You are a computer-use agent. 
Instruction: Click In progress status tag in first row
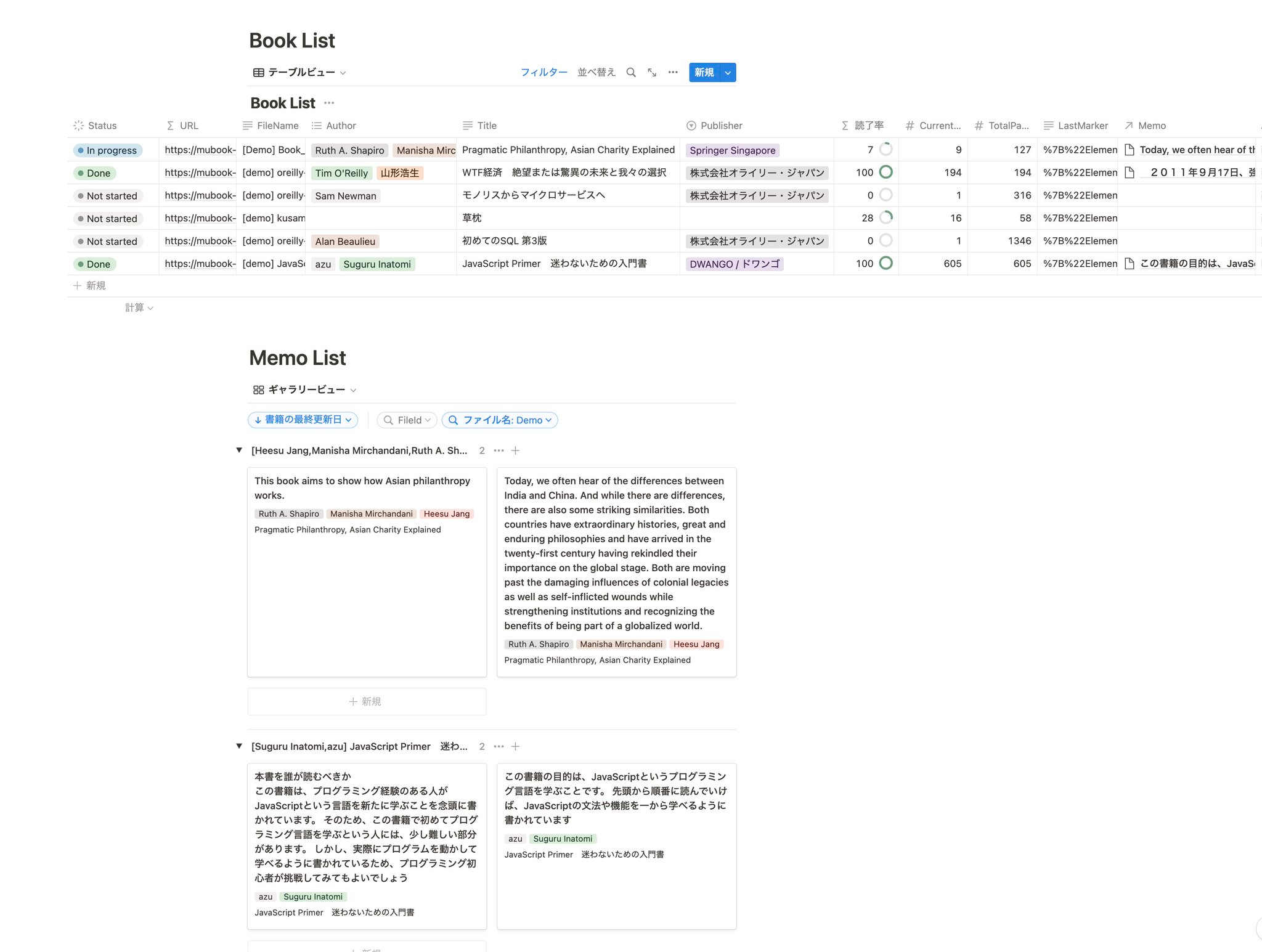tap(108, 150)
